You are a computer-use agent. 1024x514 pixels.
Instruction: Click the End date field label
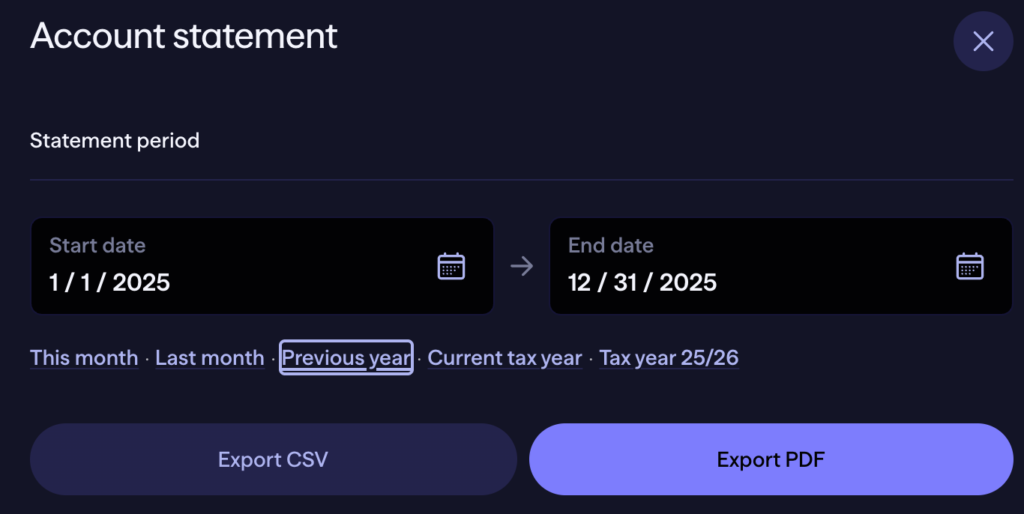611,246
